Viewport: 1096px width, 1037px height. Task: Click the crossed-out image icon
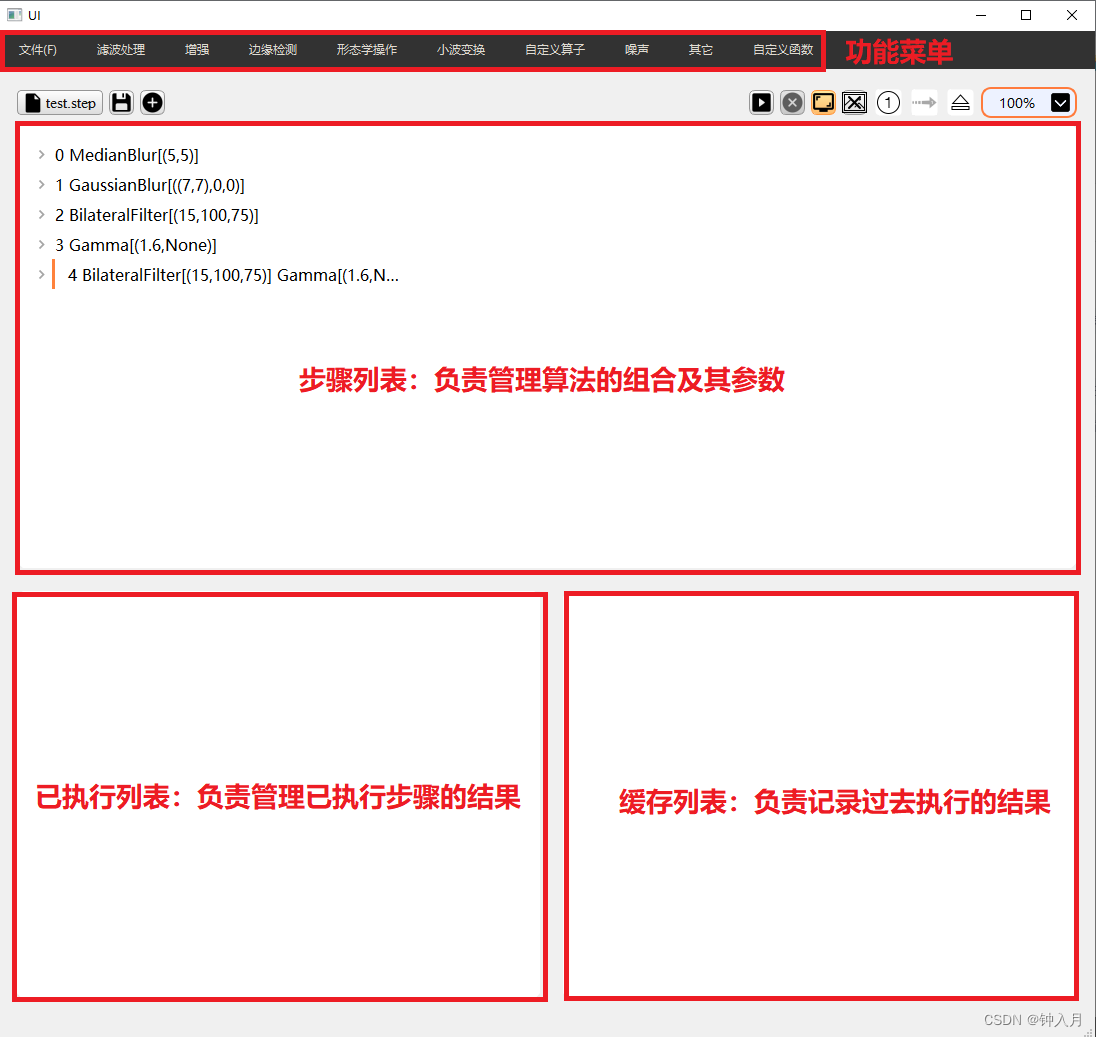click(854, 103)
